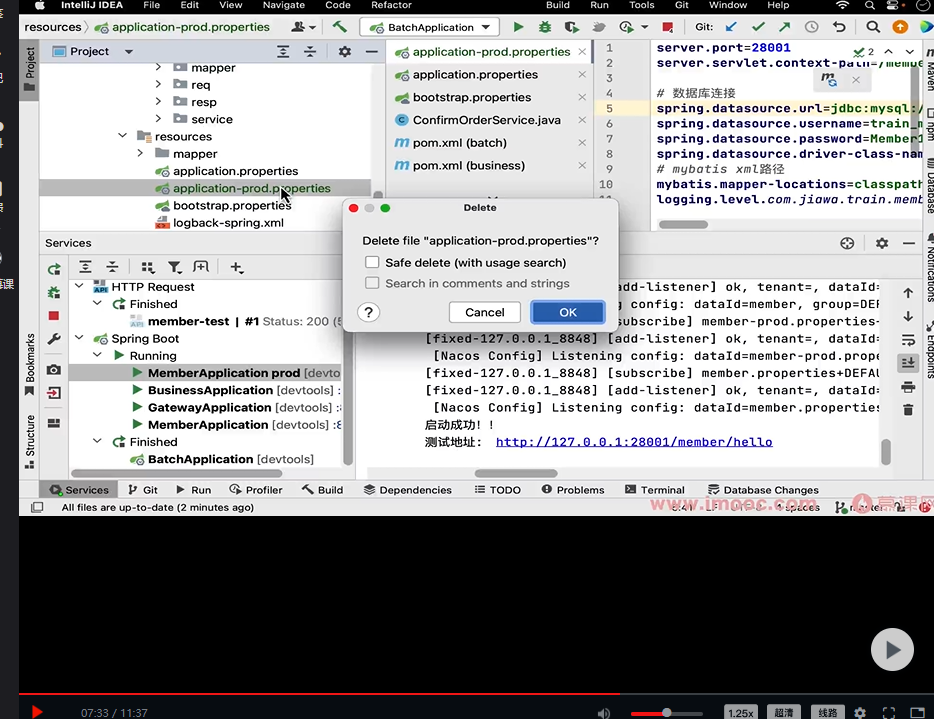Click the Build hammer icon in toolbar
Image resolution: width=934 pixels, height=719 pixels.
pyautogui.click(x=340, y=27)
